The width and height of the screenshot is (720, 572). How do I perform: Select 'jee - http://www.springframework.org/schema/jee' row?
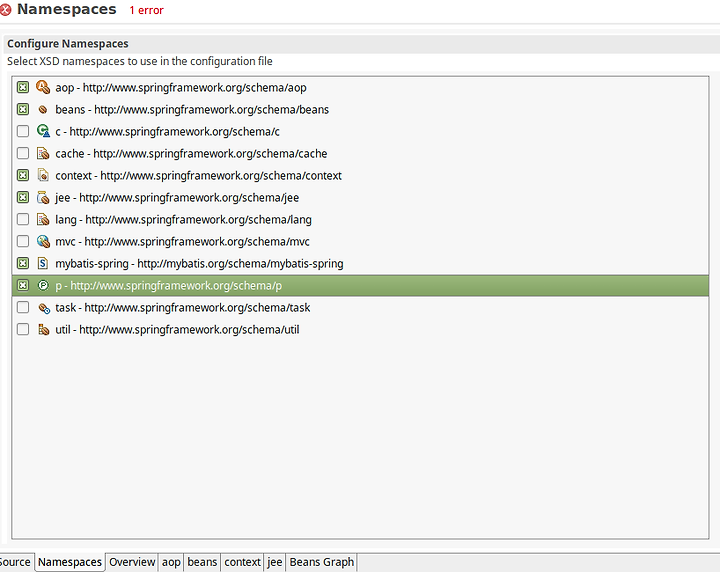tap(360, 197)
